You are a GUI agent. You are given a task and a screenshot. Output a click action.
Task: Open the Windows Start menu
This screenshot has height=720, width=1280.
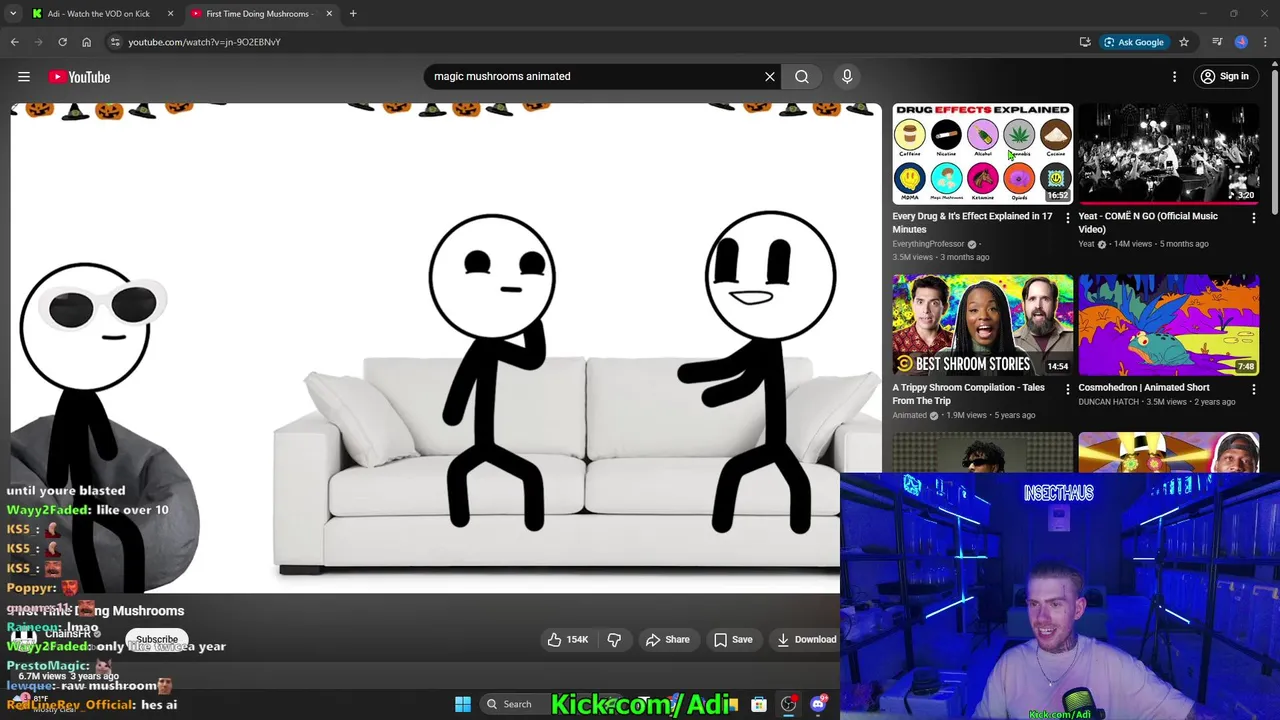[x=463, y=704]
